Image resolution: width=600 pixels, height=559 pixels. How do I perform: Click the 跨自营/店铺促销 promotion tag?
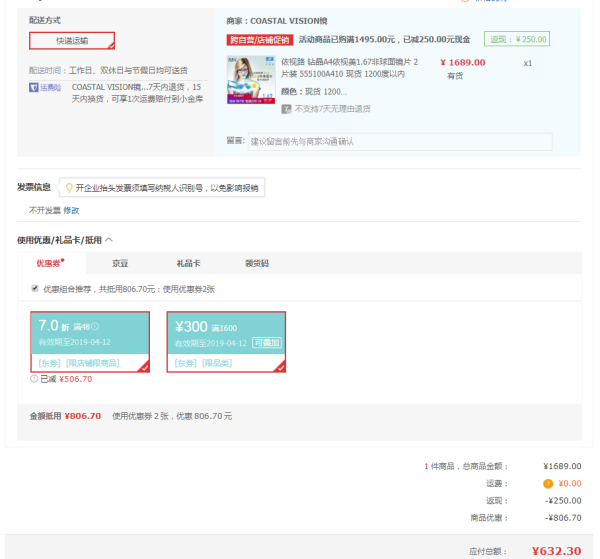coord(260,40)
